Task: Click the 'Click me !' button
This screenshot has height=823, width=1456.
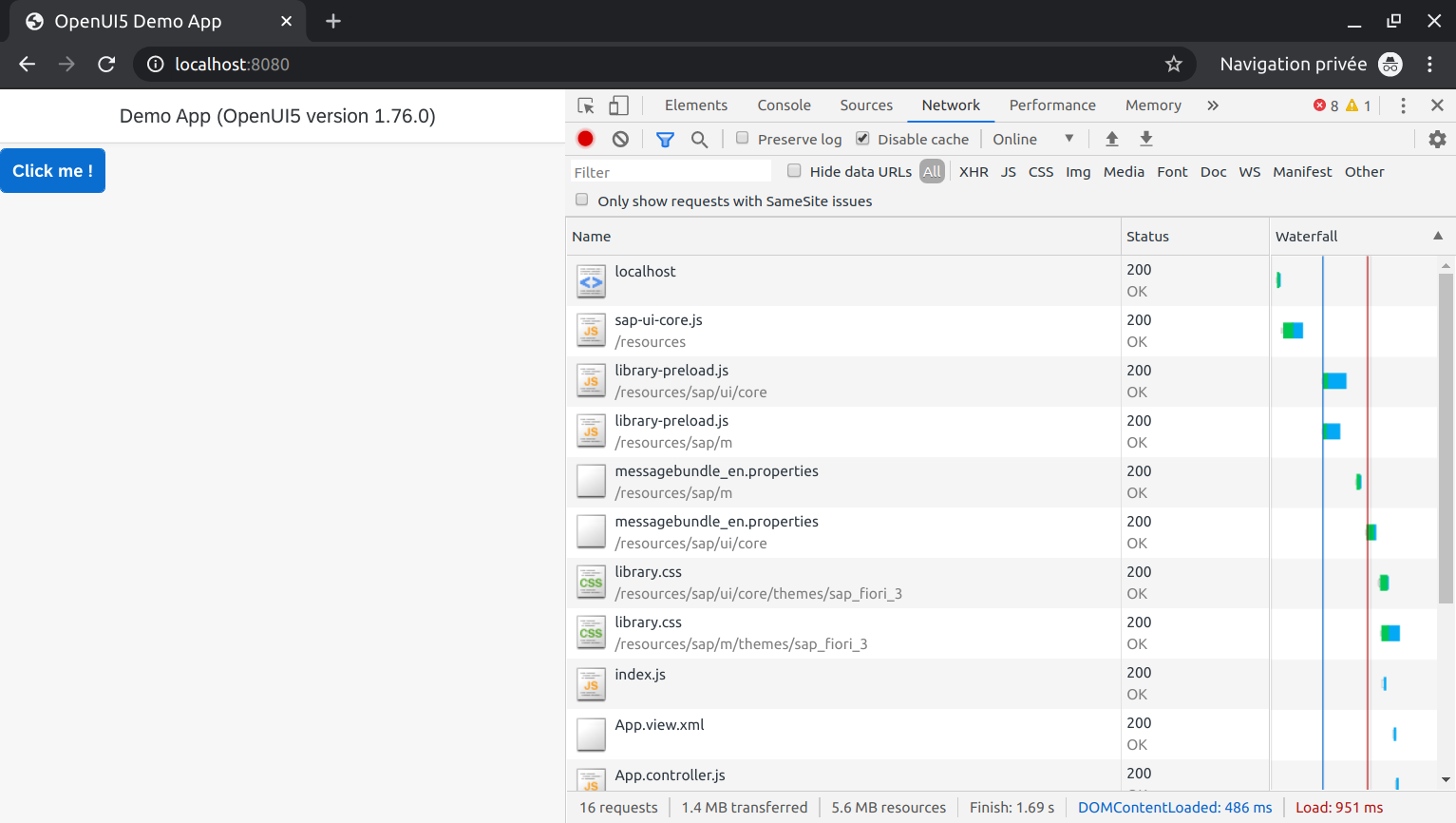Action: [x=53, y=171]
